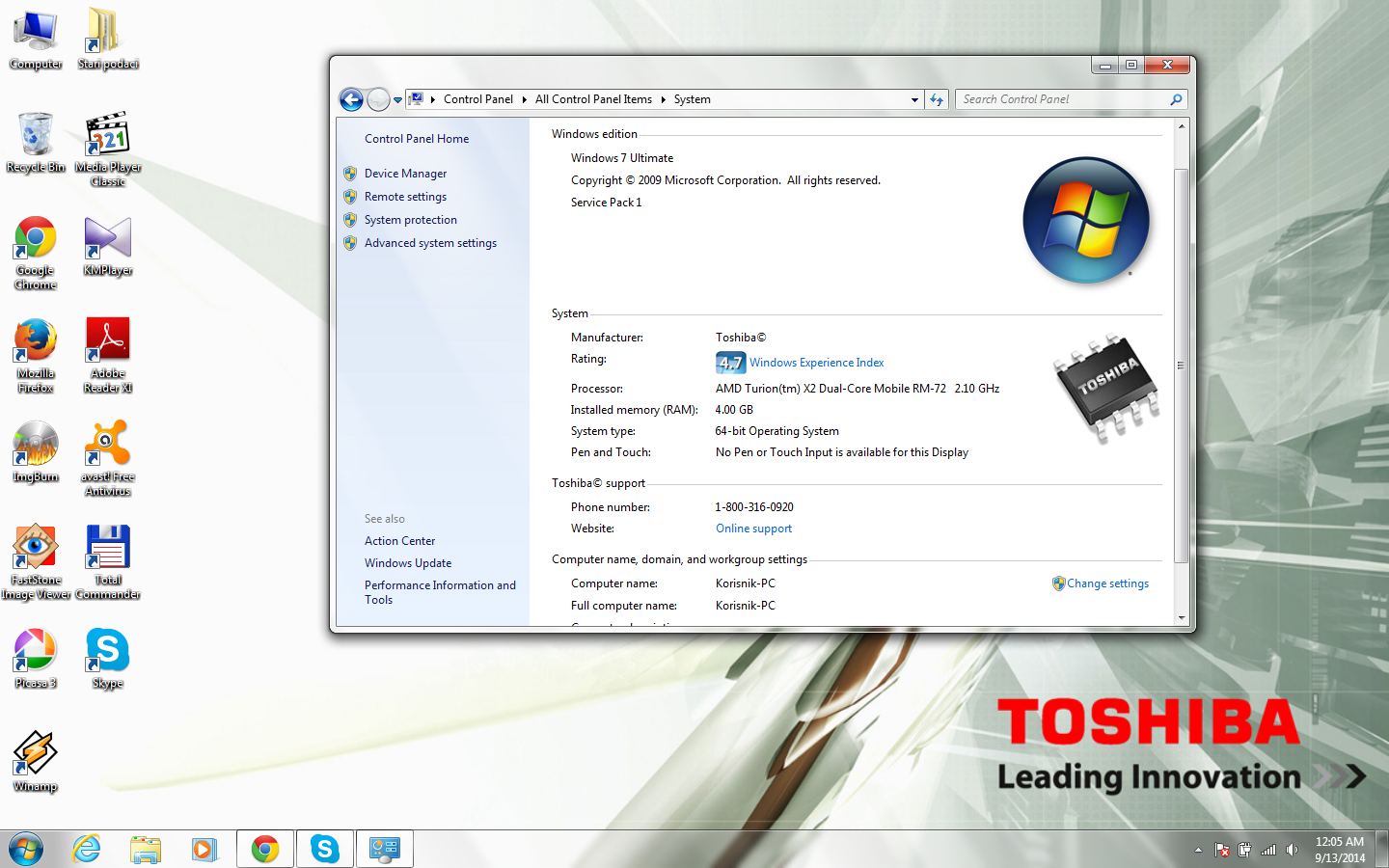The image size is (1389, 868).
Task: Open Google Chrome desktop shortcut
Action: tap(36, 253)
